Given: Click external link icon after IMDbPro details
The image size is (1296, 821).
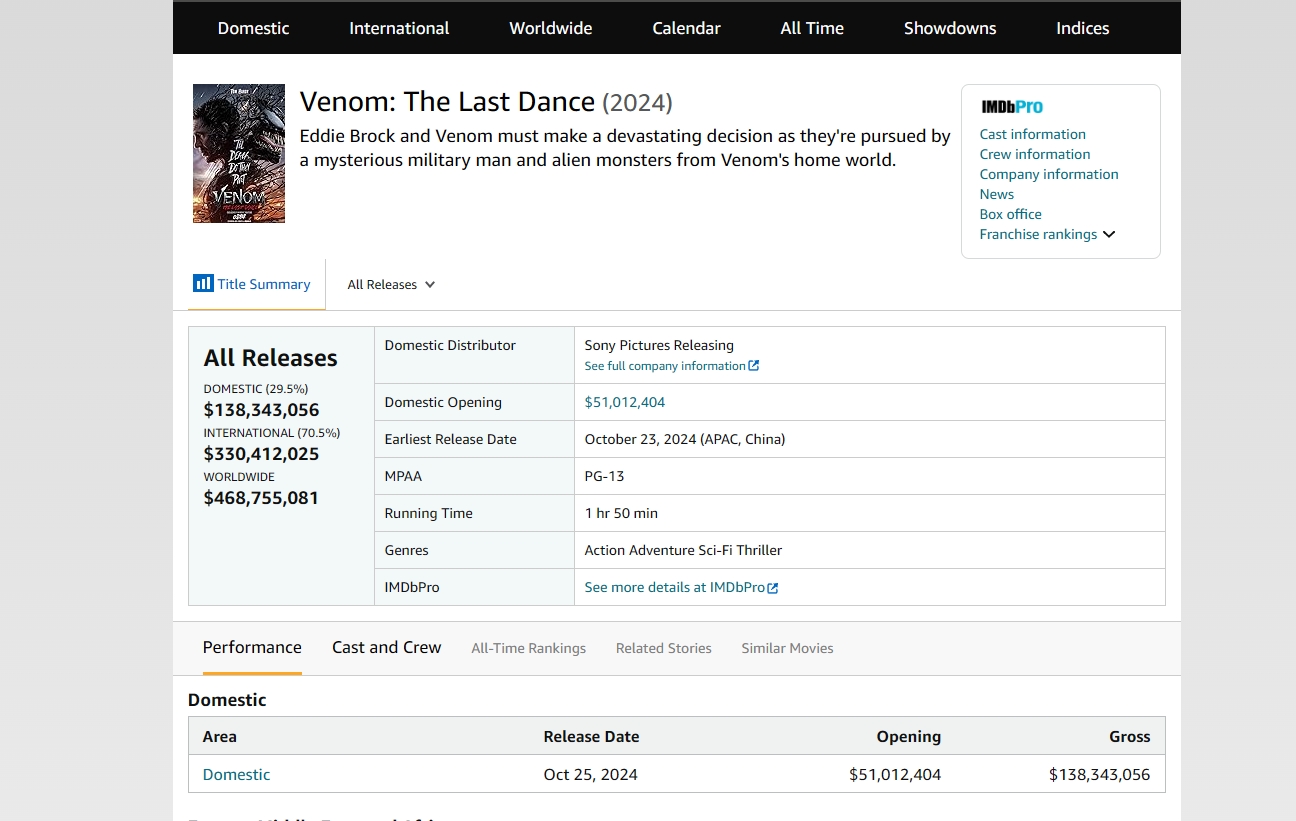Looking at the screenshot, I should point(773,588).
